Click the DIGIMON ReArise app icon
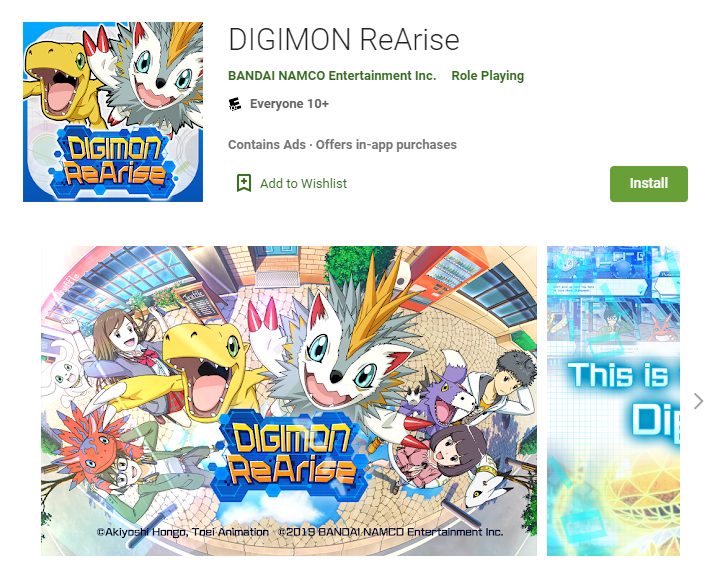The height and width of the screenshot is (576, 714). click(x=113, y=112)
